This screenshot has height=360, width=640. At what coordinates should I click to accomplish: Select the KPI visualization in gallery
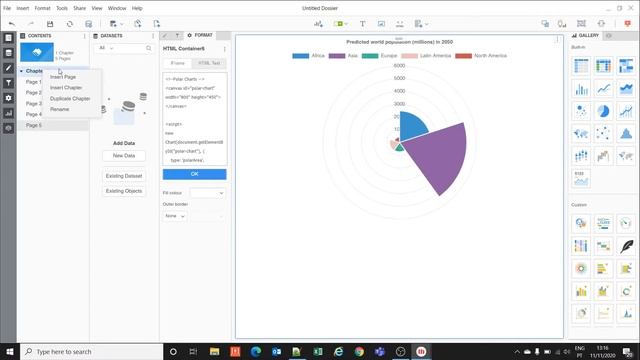click(581, 178)
